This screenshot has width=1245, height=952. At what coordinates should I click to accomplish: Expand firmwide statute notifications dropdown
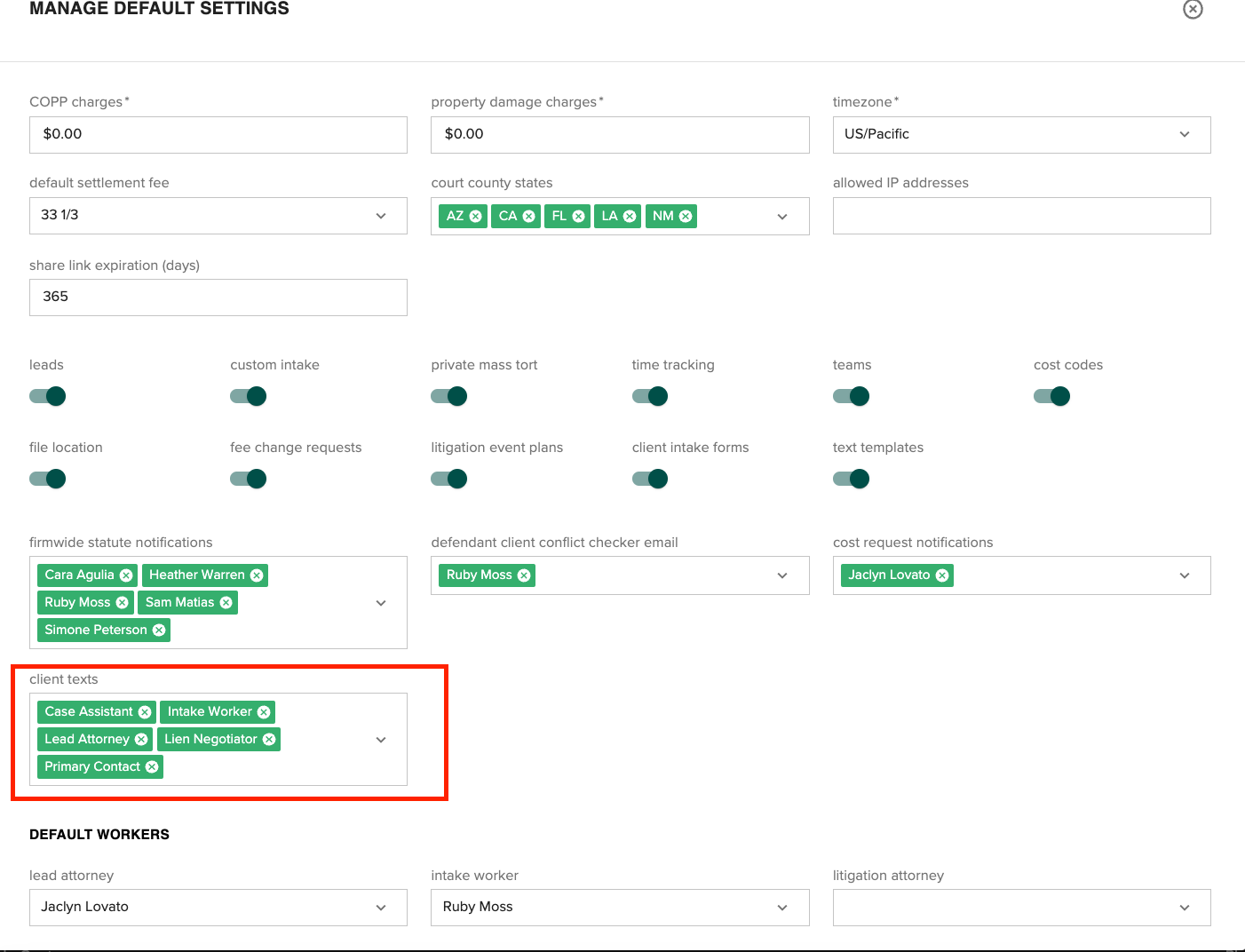pos(381,603)
